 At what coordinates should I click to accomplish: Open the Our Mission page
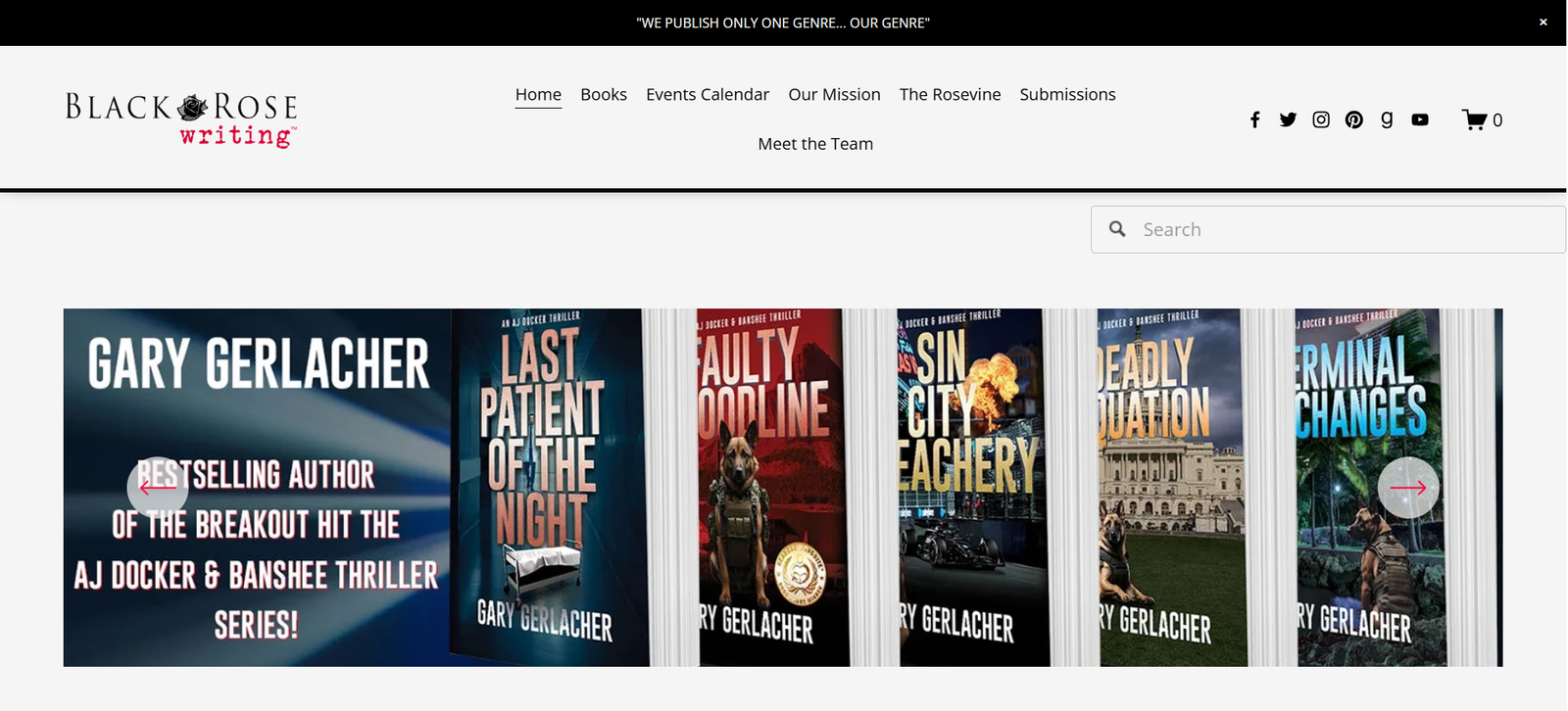pos(834,95)
